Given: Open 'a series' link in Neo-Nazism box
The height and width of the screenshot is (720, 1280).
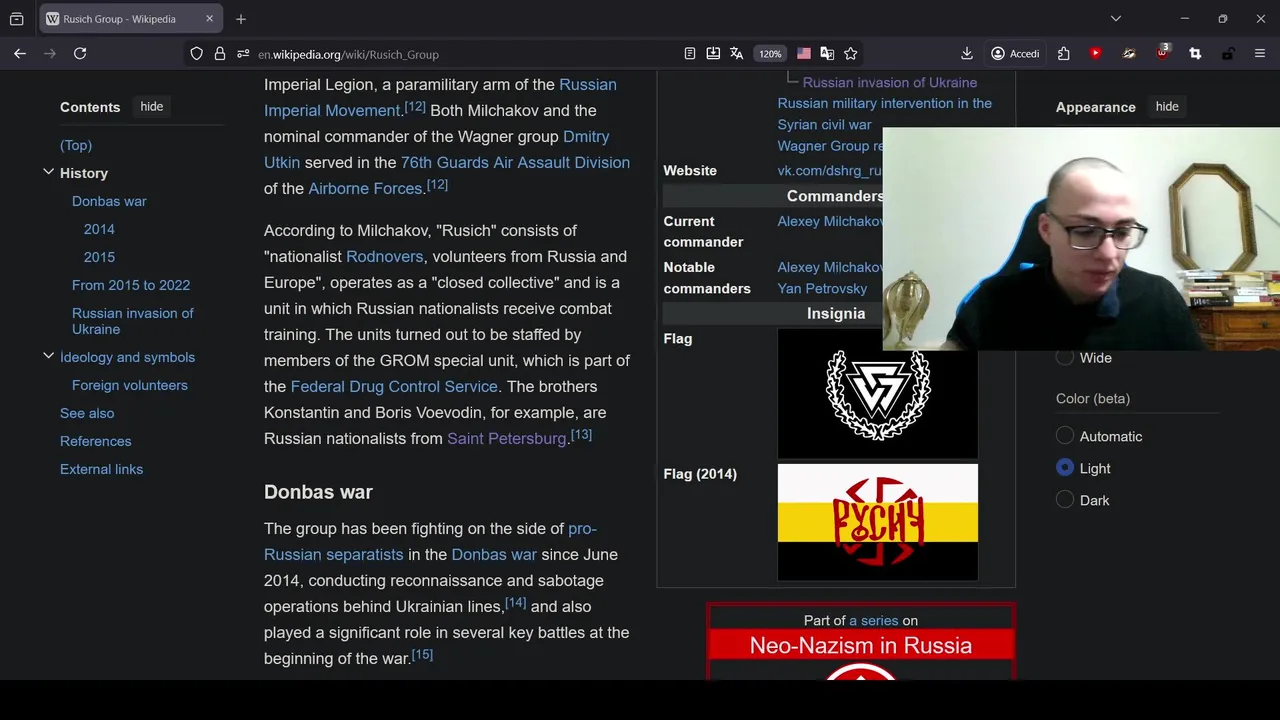Looking at the screenshot, I should click(874, 620).
